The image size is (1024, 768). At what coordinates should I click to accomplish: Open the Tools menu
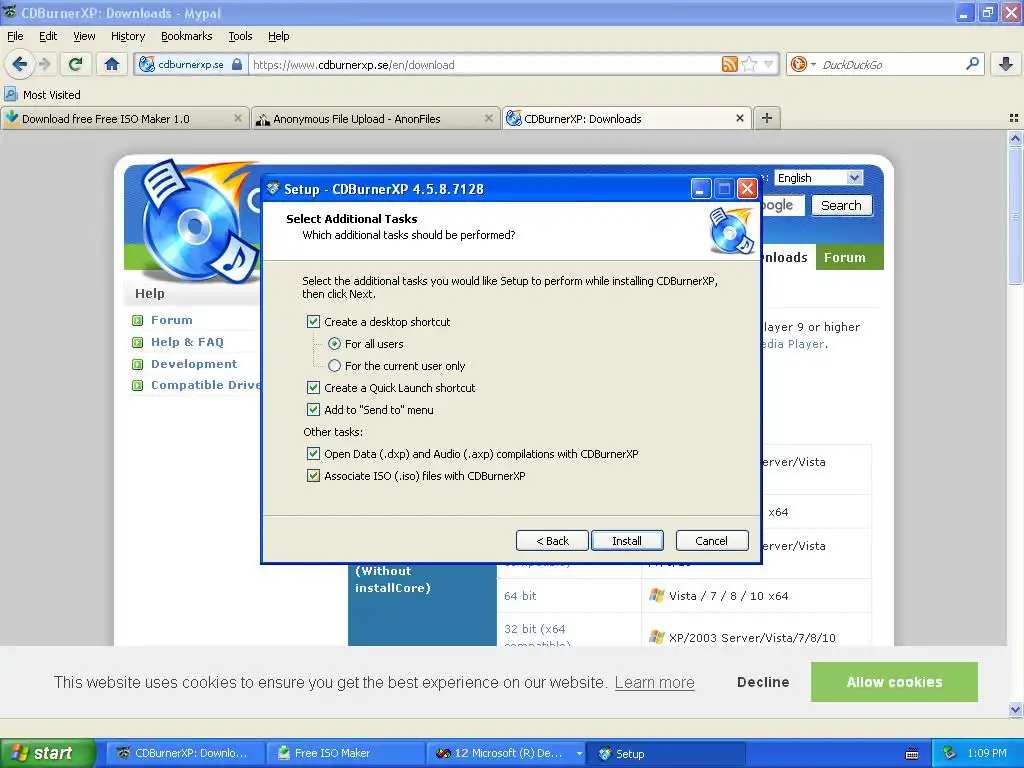tap(240, 36)
